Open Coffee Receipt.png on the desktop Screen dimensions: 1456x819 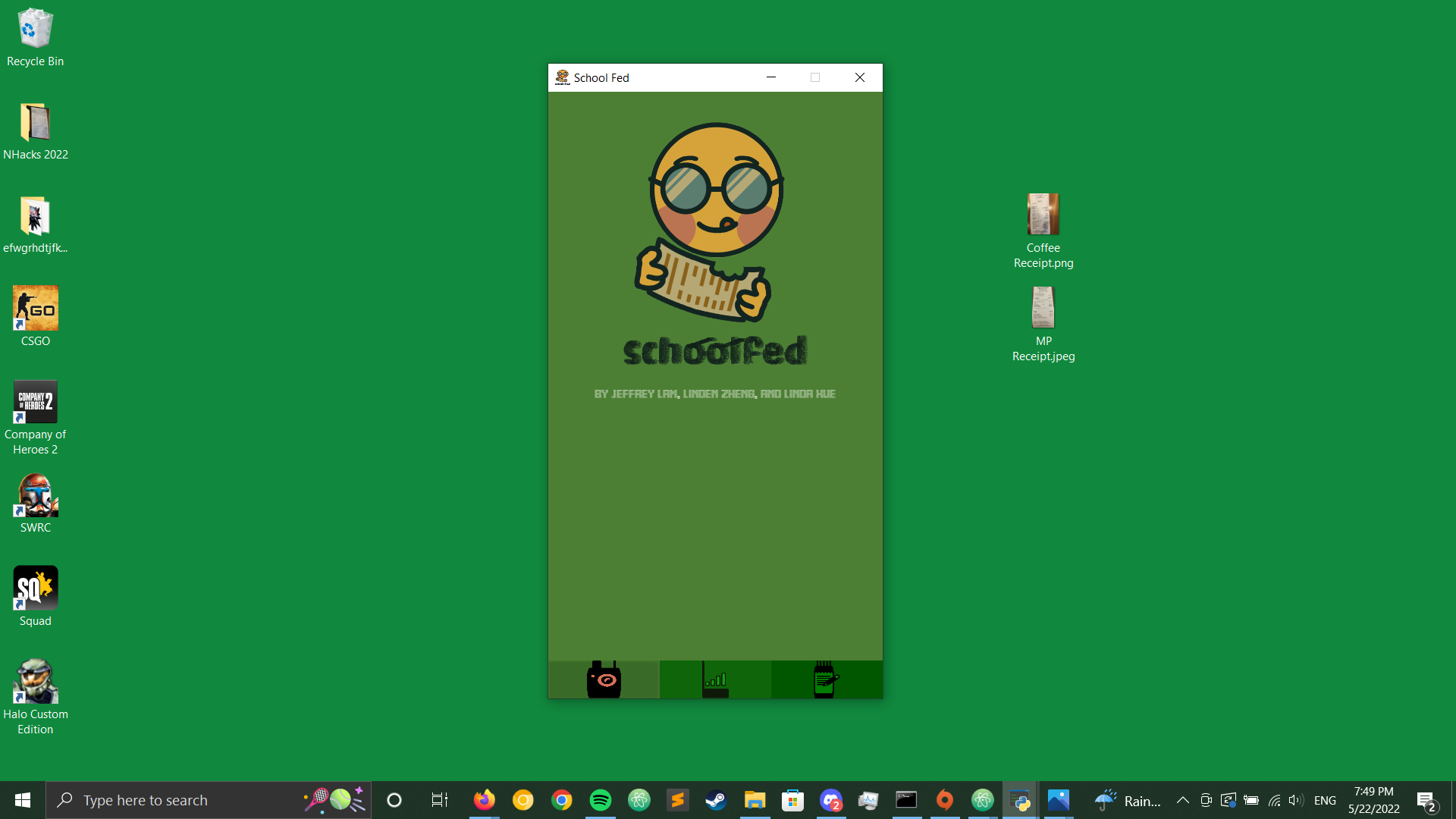pyautogui.click(x=1043, y=216)
